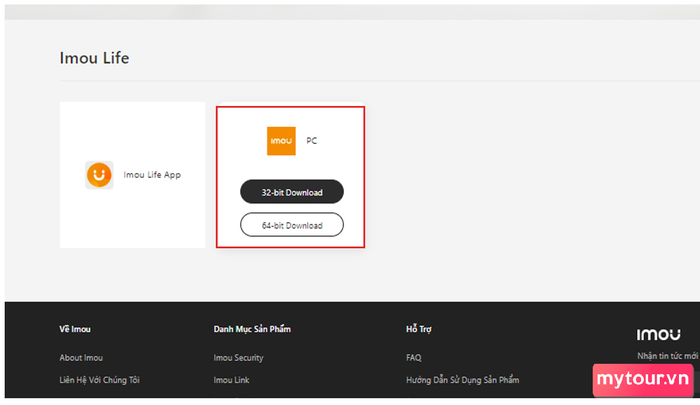
Task: Click the orange Imou Life App smiley icon
Action: tap(99, 175)
